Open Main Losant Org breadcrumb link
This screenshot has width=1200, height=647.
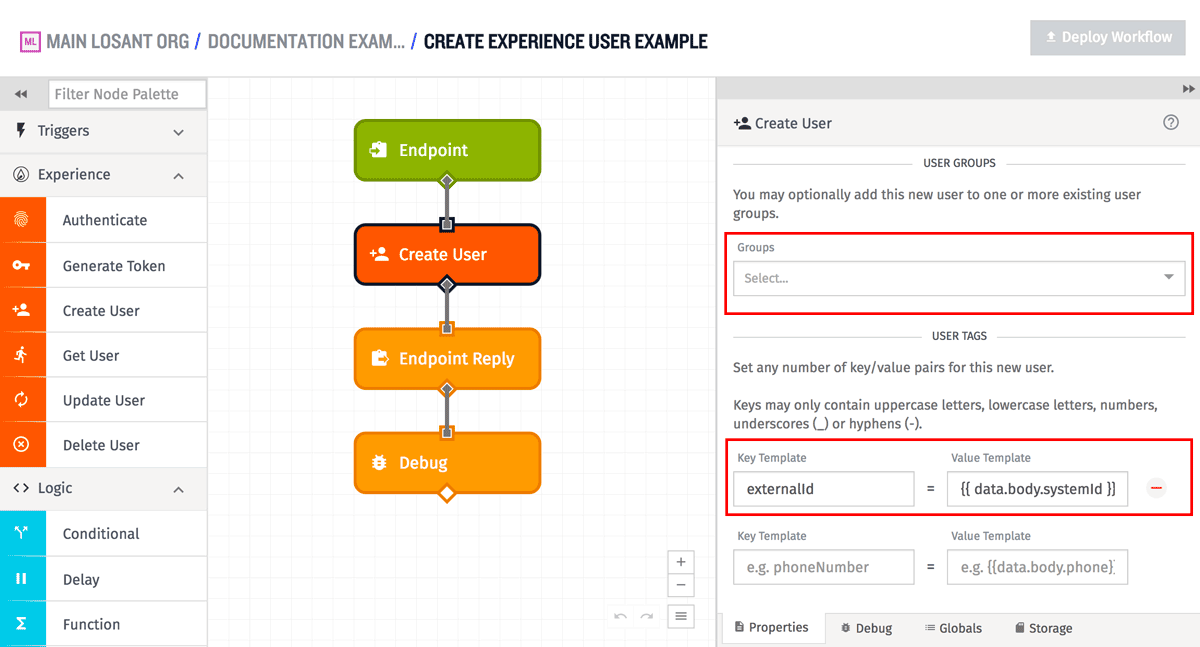[118, 42]
